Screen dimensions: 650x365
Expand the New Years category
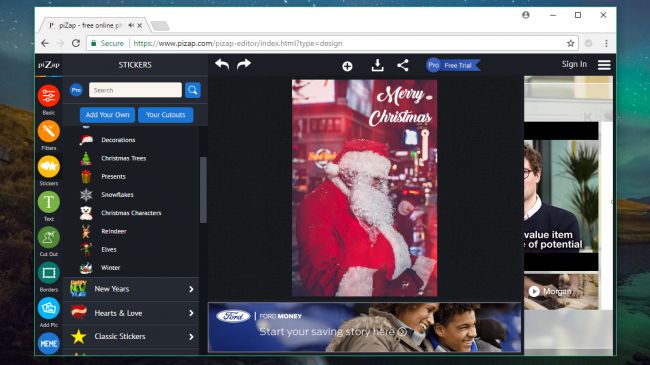click(x=131, y=289)
